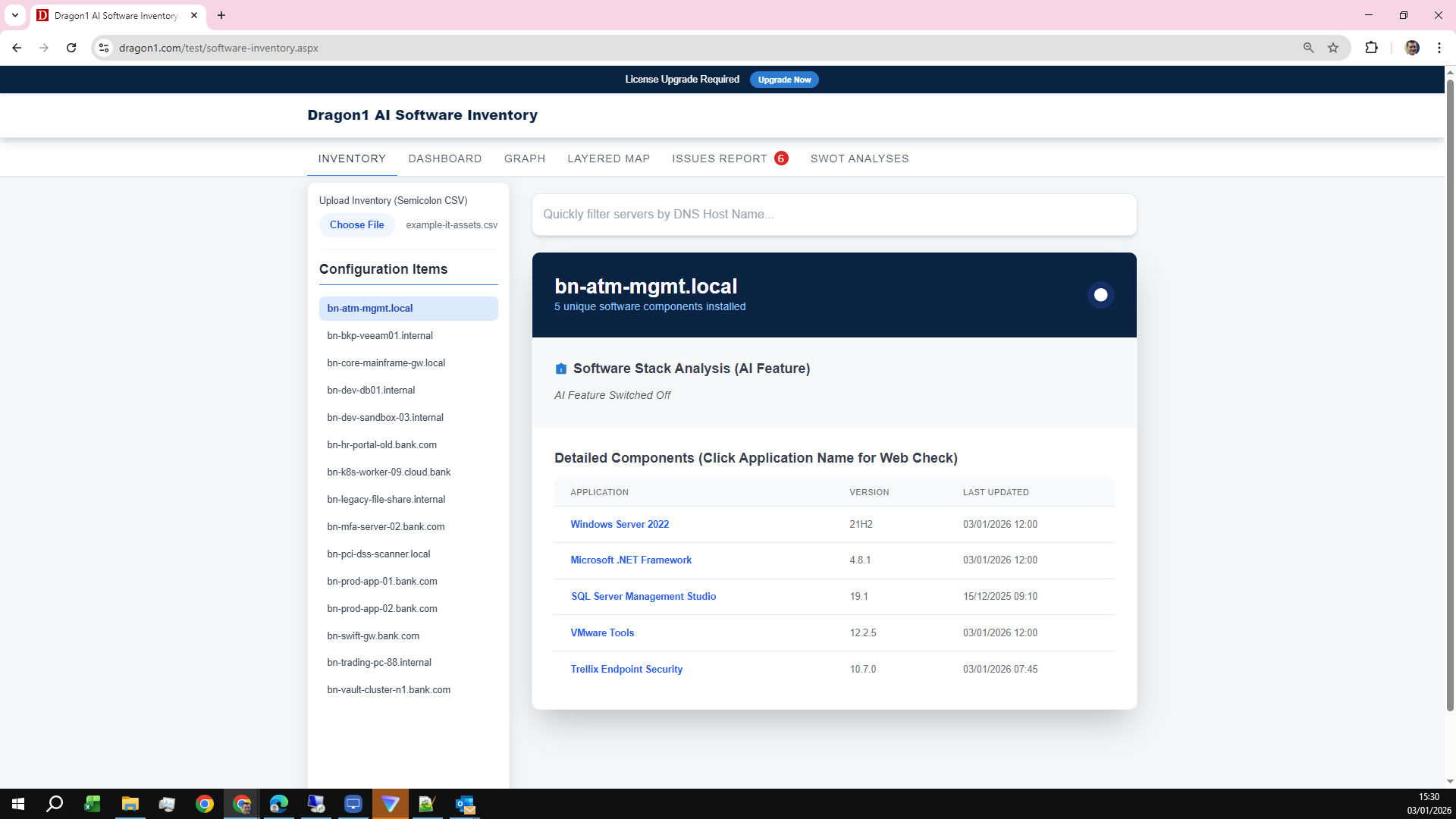
Task: Bookmark this page using the star icon
Action: (x=1333, y=47)
